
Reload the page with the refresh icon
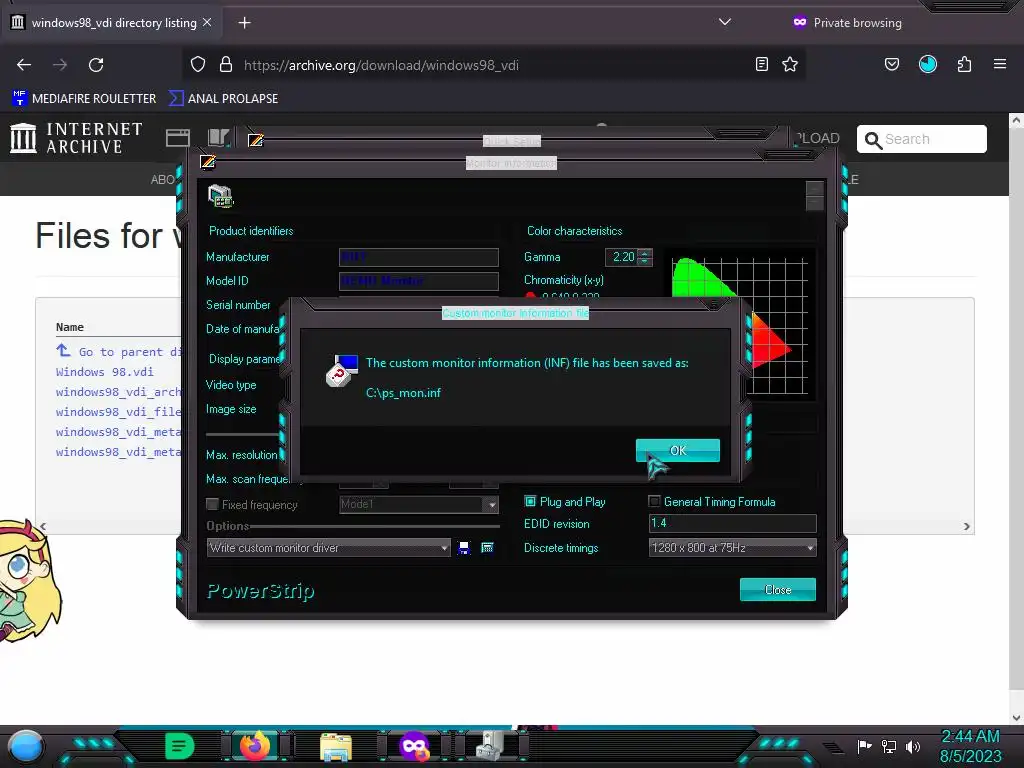tap(96, 65)
